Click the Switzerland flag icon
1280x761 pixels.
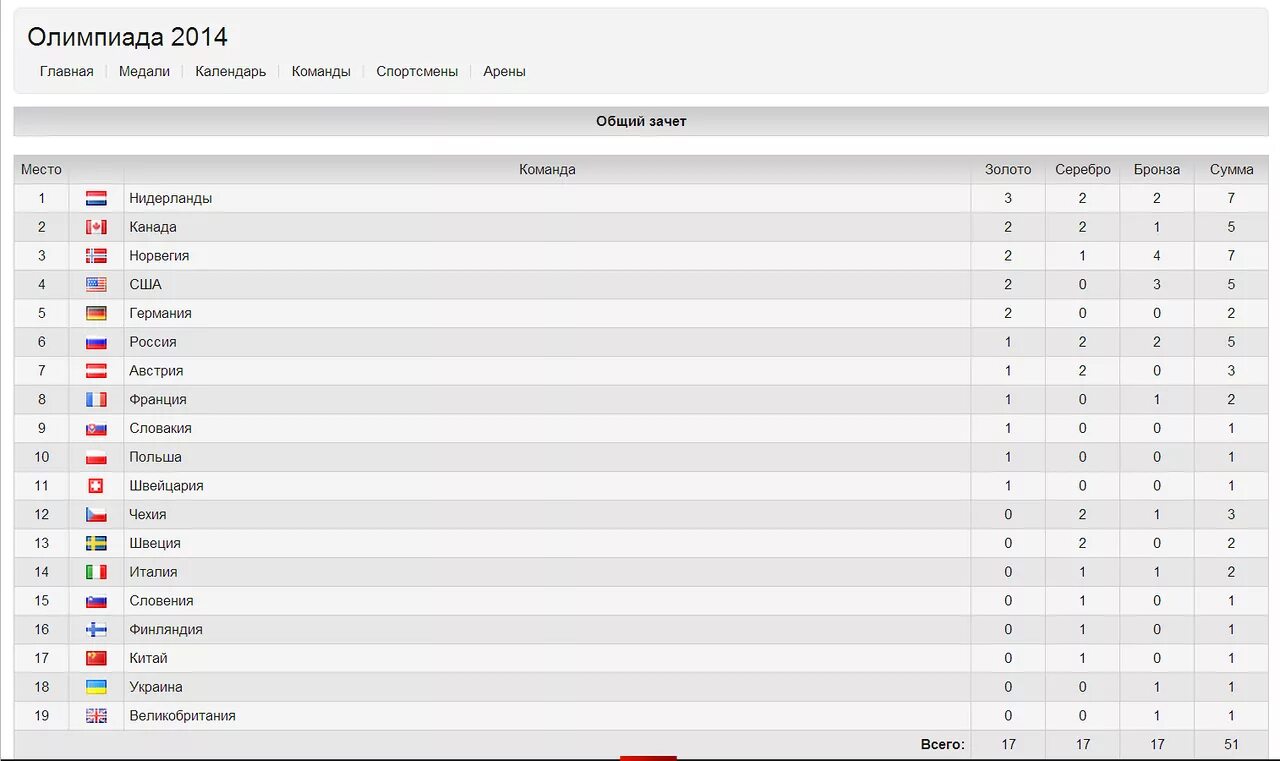click(96, 486)
